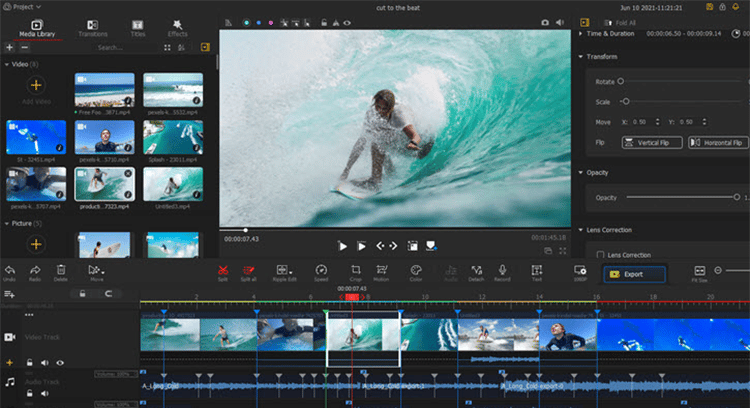750x408 pixels.
Task: Delete the selected clip with the Delete icon
Action: [61, 271]
